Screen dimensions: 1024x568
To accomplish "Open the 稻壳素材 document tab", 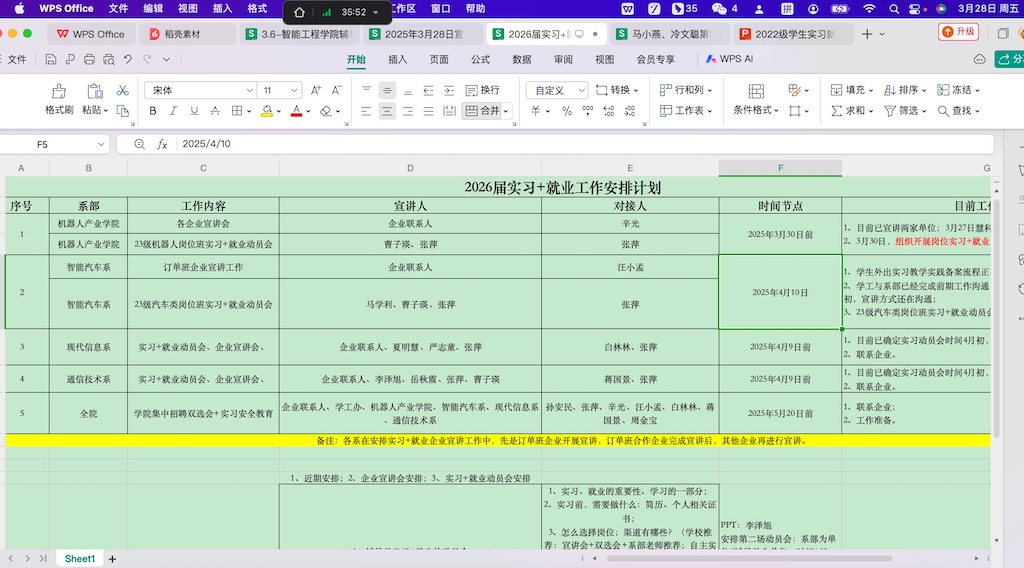I will [186, 34].
